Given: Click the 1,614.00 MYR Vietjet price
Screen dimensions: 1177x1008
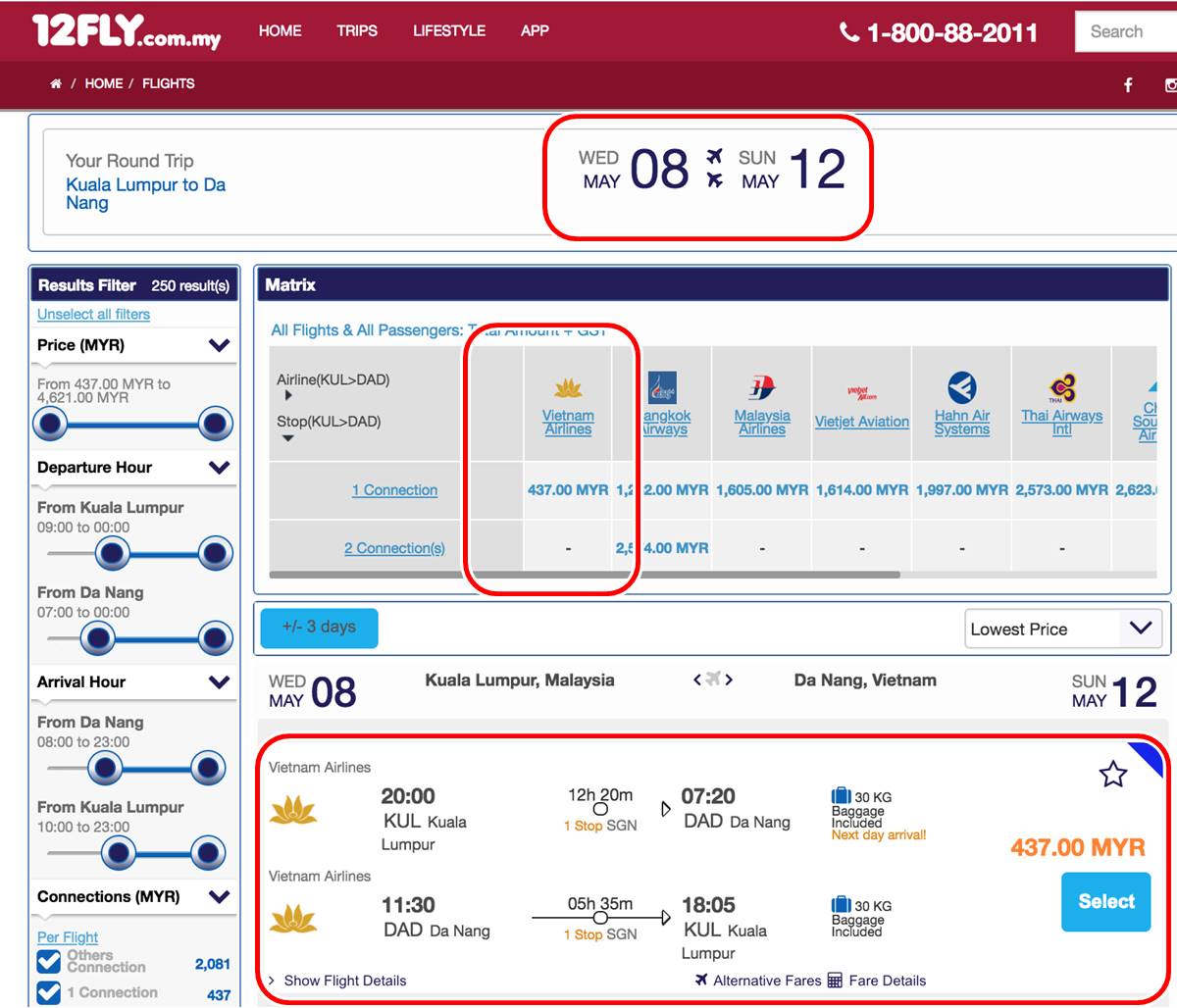Looking at the screenshot, I should tap(862, 490).
